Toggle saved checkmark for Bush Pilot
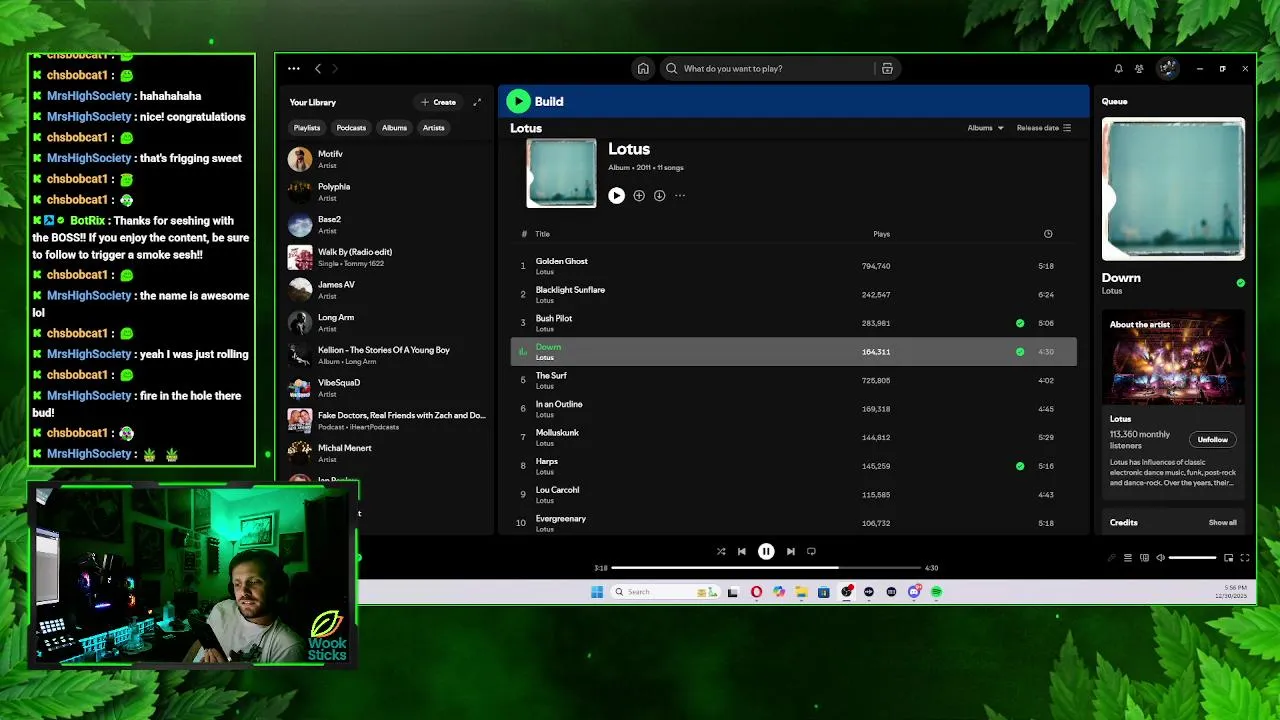Screen dimensions: 1280x720 click(1020, 323)
